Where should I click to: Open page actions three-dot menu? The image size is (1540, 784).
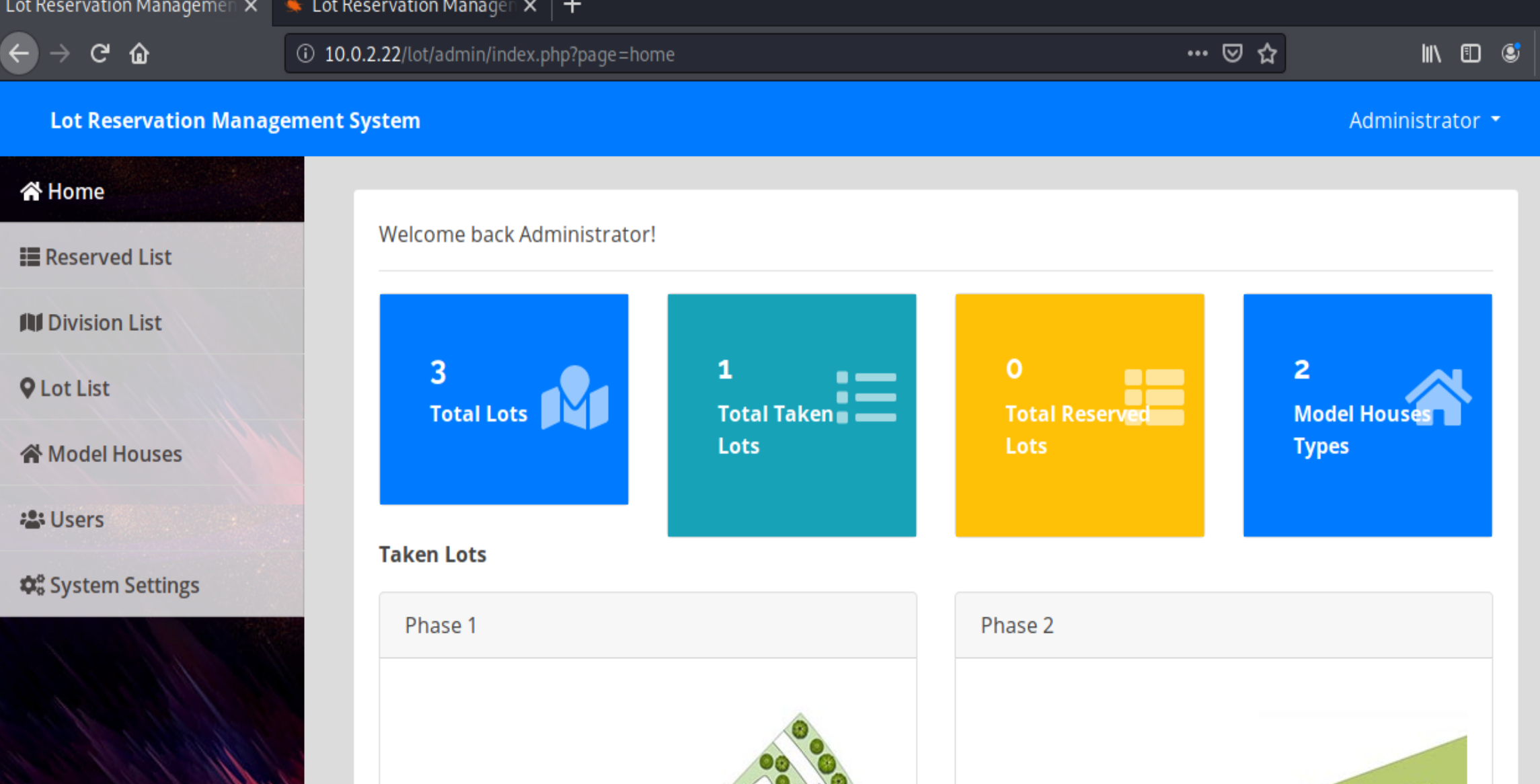[x=1197, y=54]
